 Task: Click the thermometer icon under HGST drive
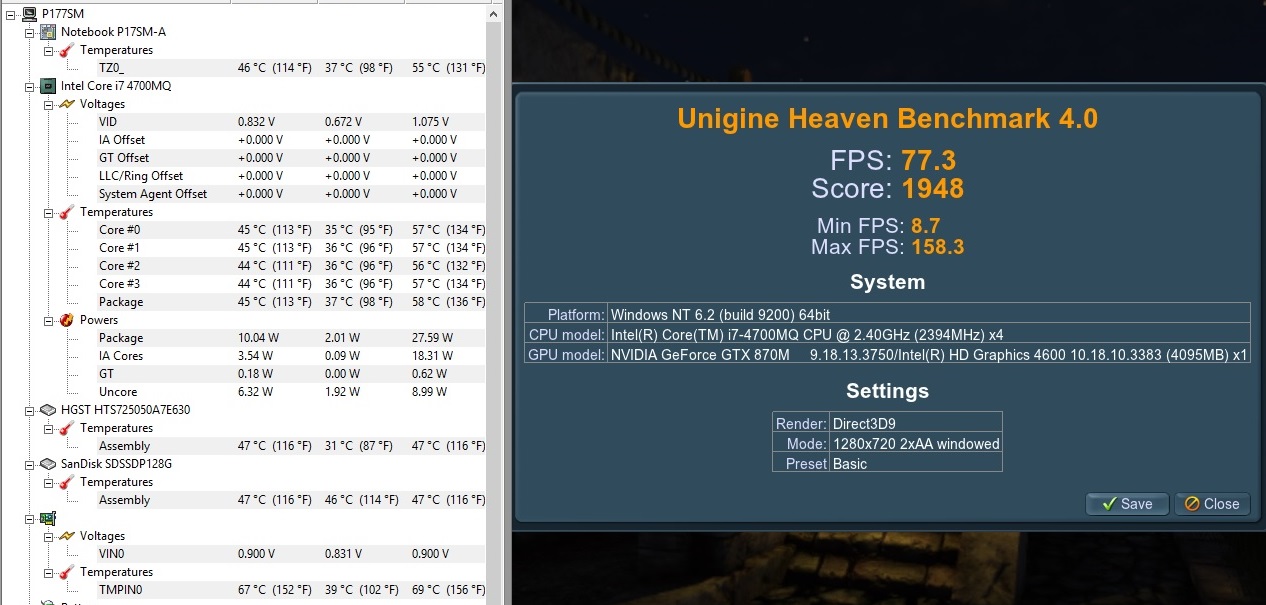(67, 428)
